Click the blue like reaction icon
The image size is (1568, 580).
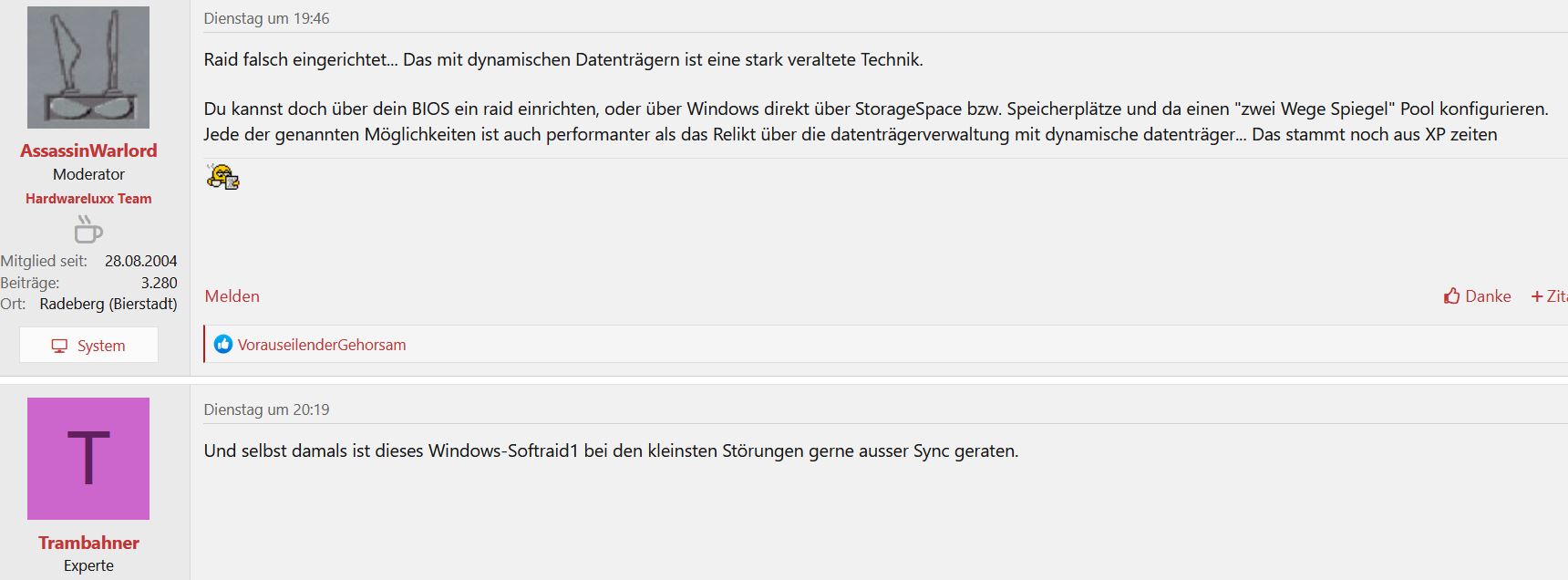tap(223, 344)
